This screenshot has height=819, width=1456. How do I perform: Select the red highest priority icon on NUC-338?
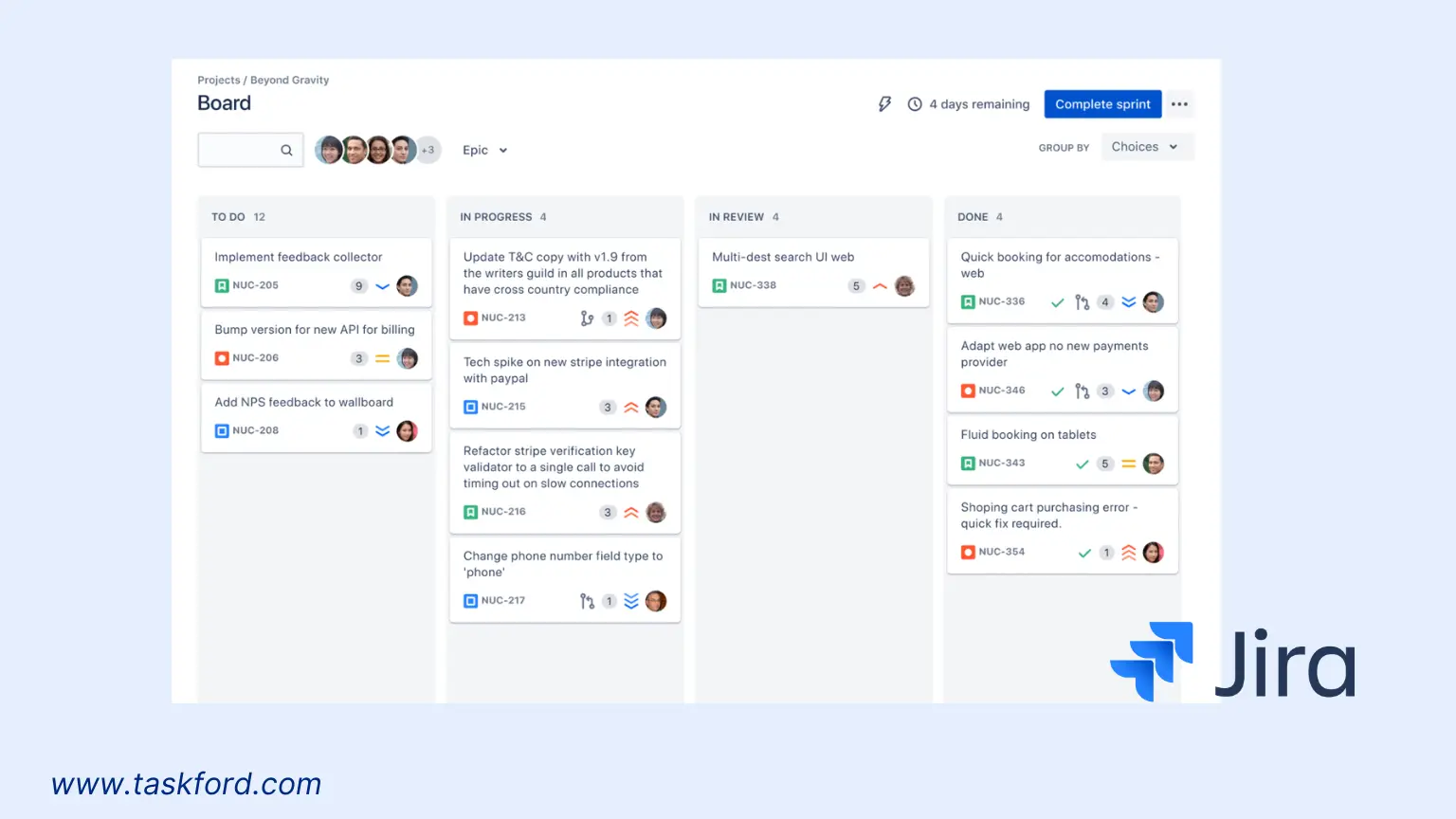pyautogui.click(x=879, y=285)
